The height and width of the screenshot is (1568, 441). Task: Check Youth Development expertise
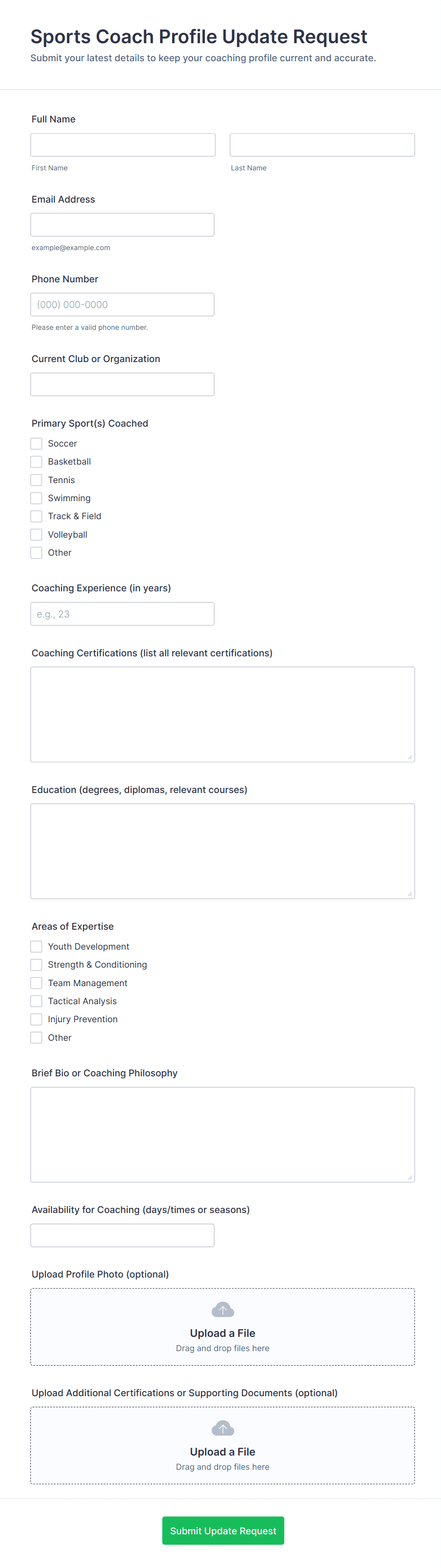(x=37, y=946)
